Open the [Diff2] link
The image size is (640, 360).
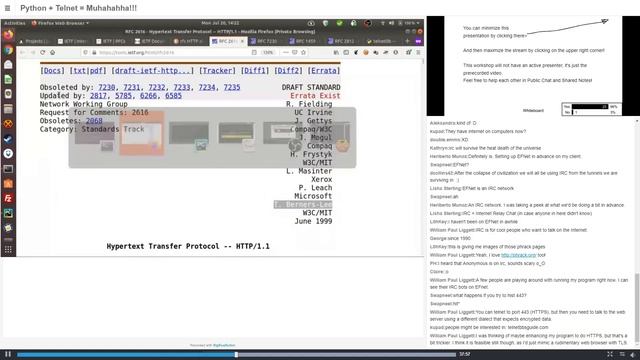pos(288,71)
